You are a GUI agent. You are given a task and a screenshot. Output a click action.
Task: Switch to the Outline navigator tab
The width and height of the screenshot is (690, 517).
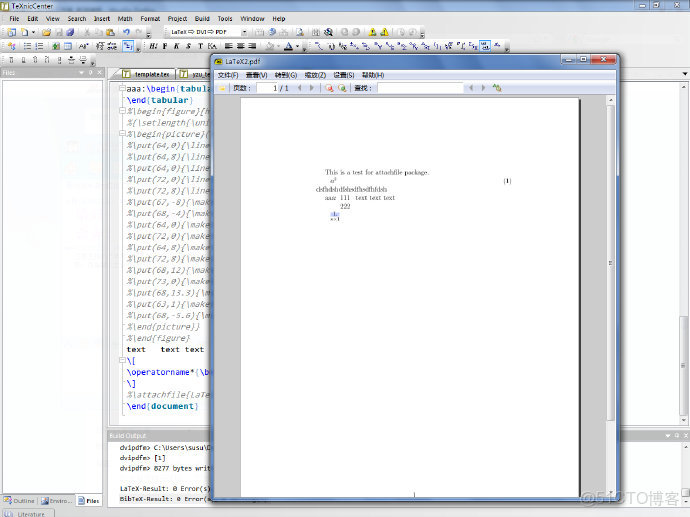point(19,501)
